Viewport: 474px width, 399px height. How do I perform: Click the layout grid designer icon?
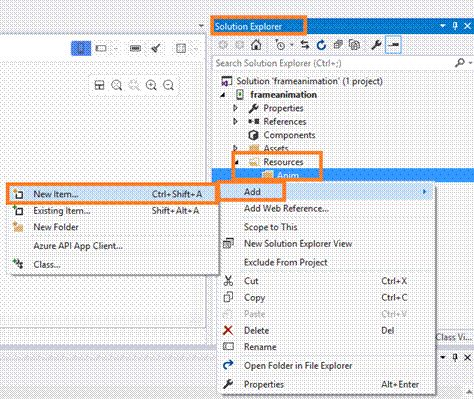pos(181,48)
